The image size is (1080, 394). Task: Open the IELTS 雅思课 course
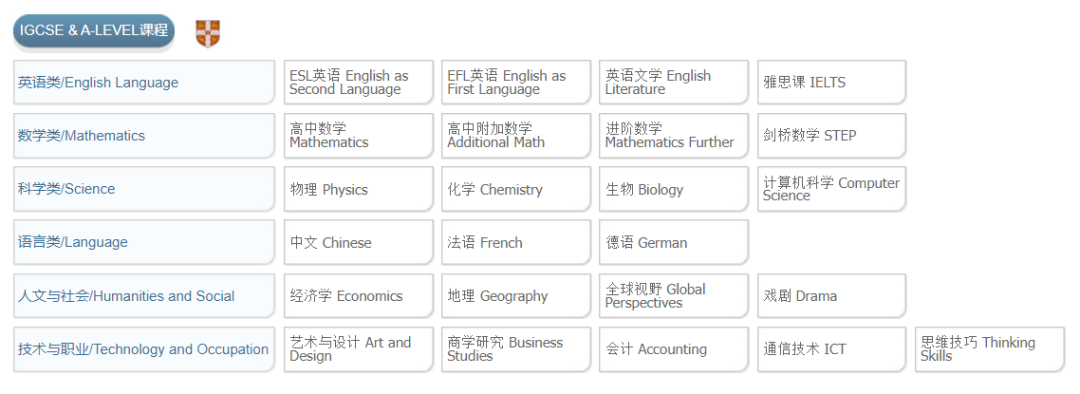coord(831,83)
